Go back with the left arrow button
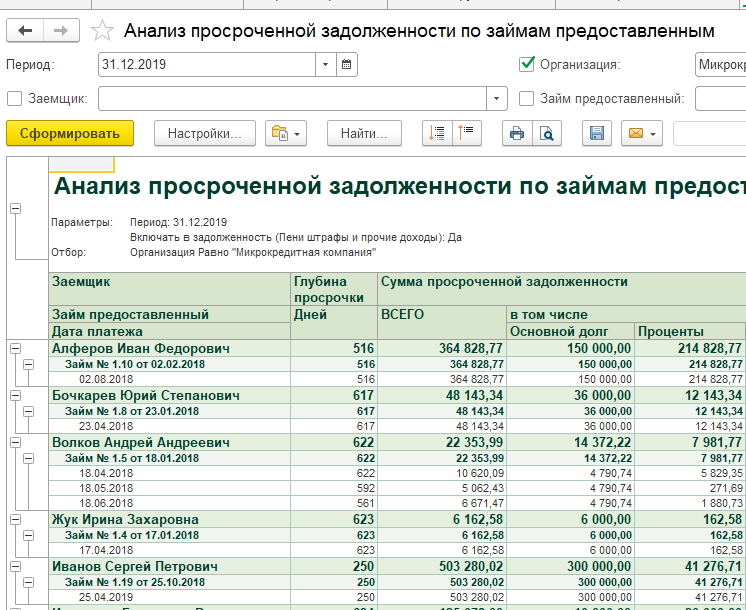746x610 pixels. click(x=25, y=31)
